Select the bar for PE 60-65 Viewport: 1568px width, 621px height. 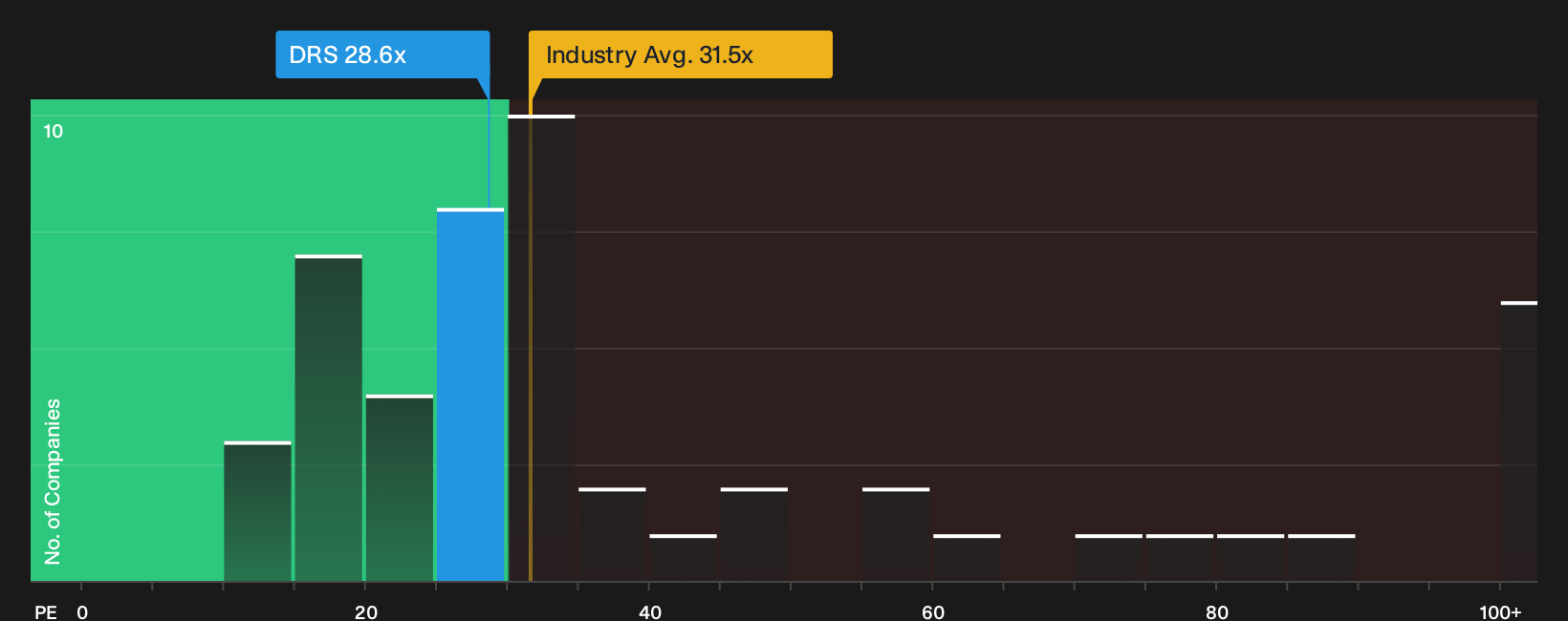coord(967,557)
